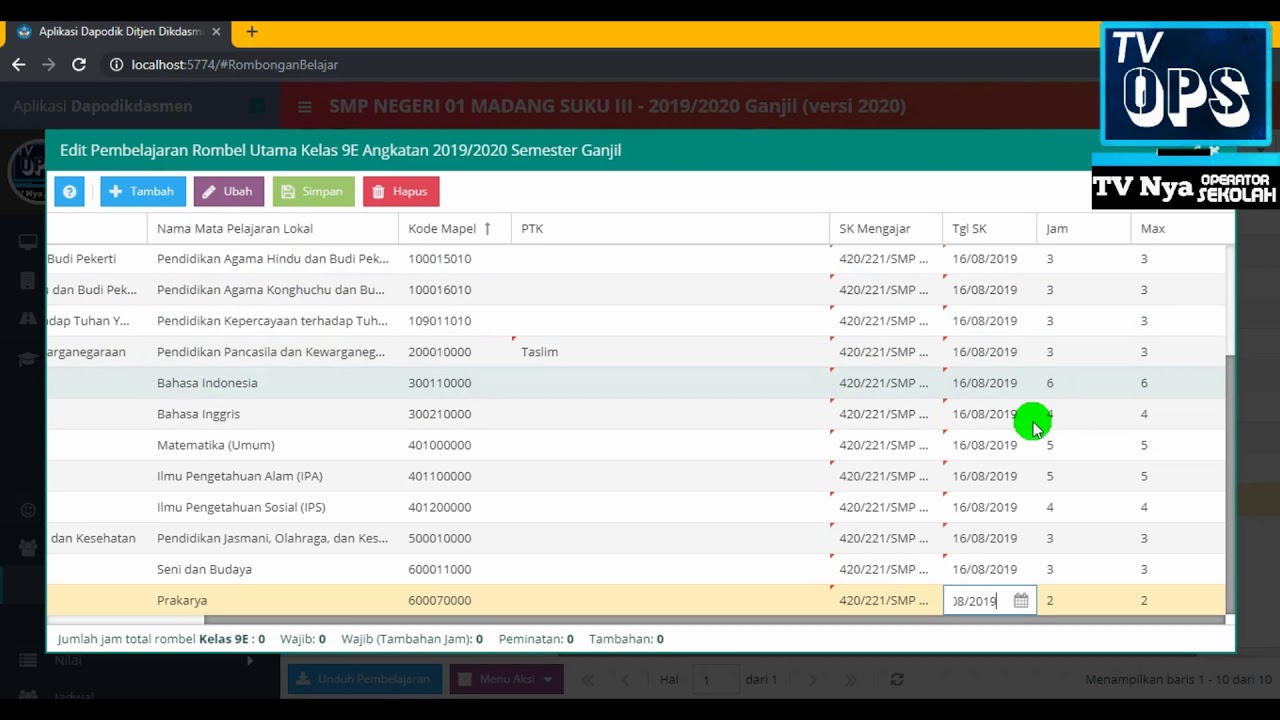This screenshot has width=1280, height=720.
Task: Click the browser forward arrow
Action: [49, 64]
